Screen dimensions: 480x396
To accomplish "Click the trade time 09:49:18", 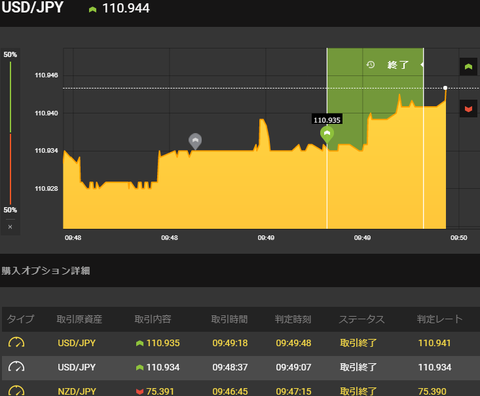I will tap(230, 343).
